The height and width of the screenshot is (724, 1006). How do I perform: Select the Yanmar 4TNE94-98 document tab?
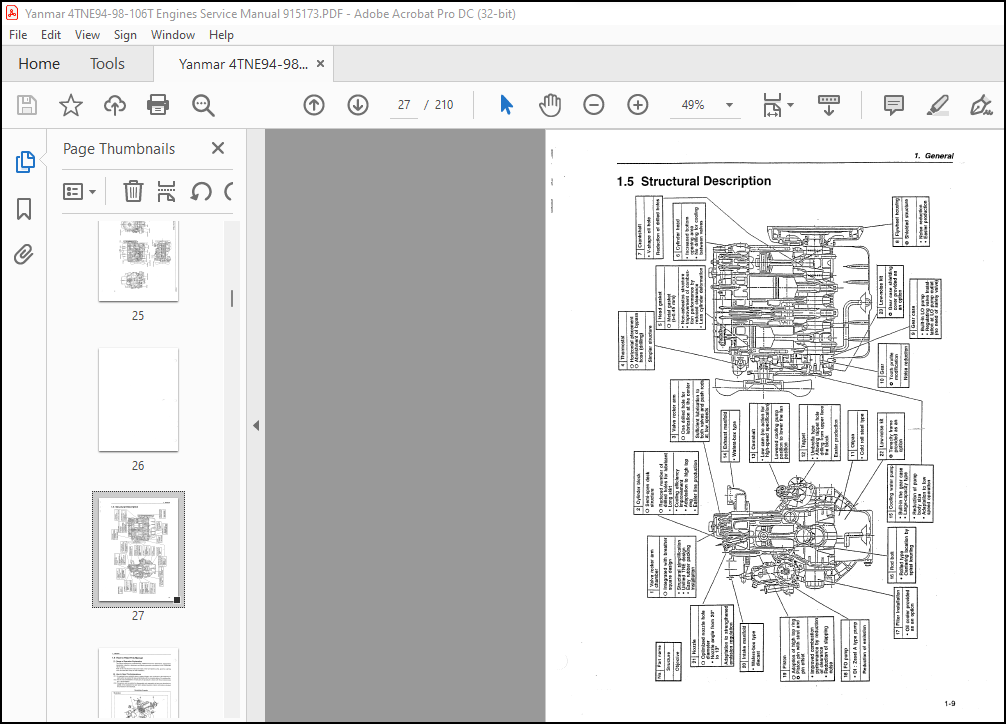point(243,64)
